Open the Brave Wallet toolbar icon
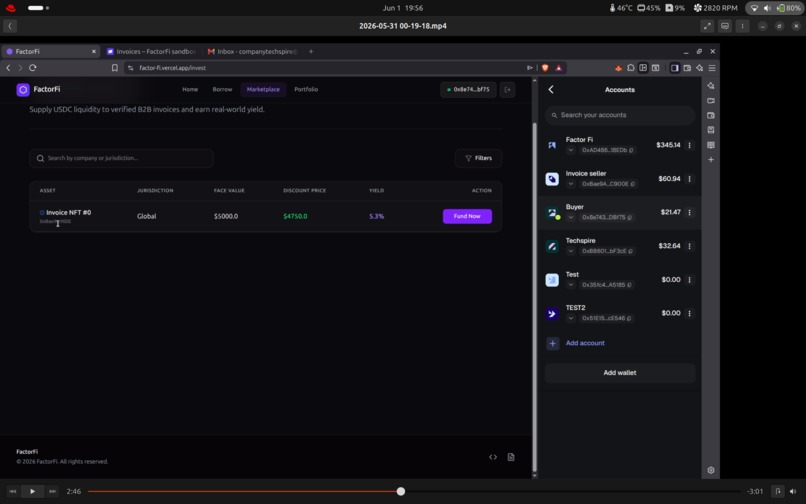The height and width of the screenshot is (504, 806). click(x=687, y=68)
